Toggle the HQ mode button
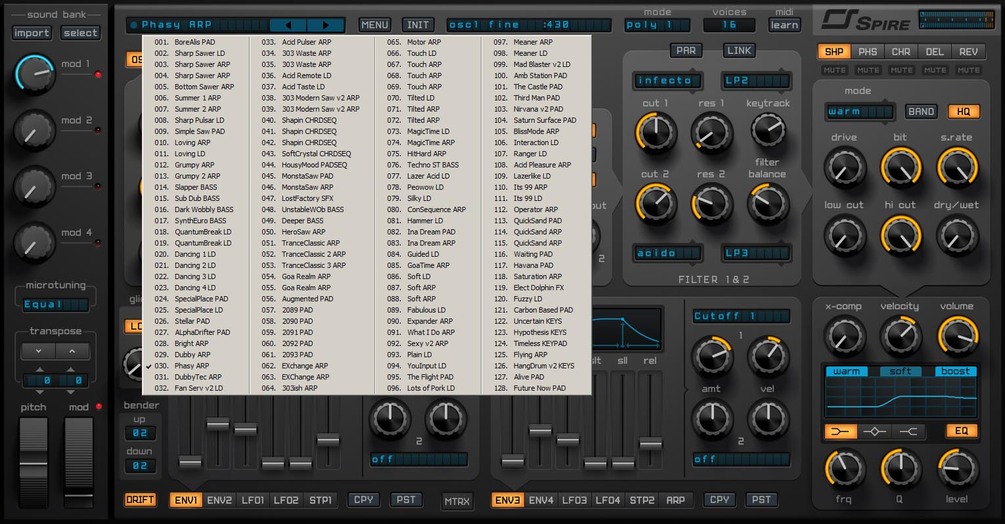1005x524 pixels. (963, 111)
